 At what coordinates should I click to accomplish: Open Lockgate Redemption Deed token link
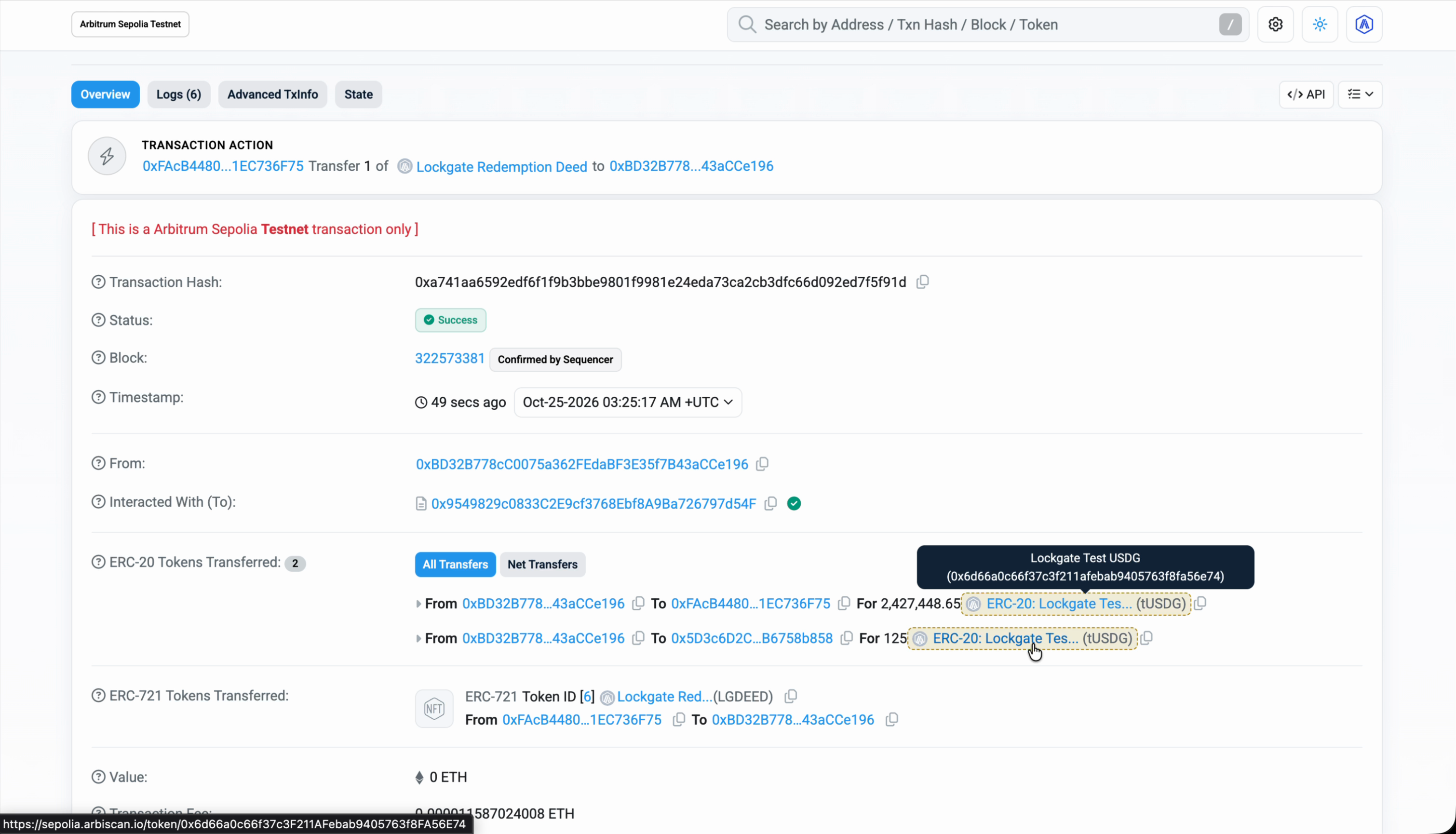502,167
